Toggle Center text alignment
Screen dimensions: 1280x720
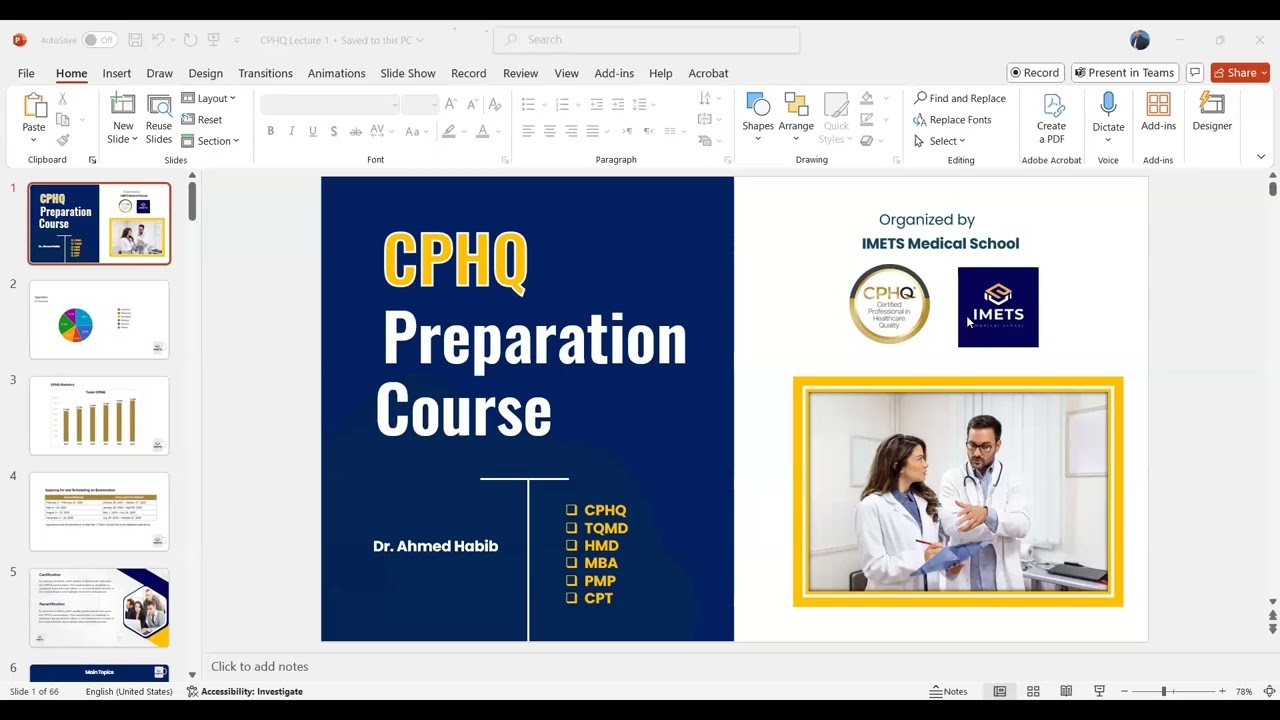point(549,131)
